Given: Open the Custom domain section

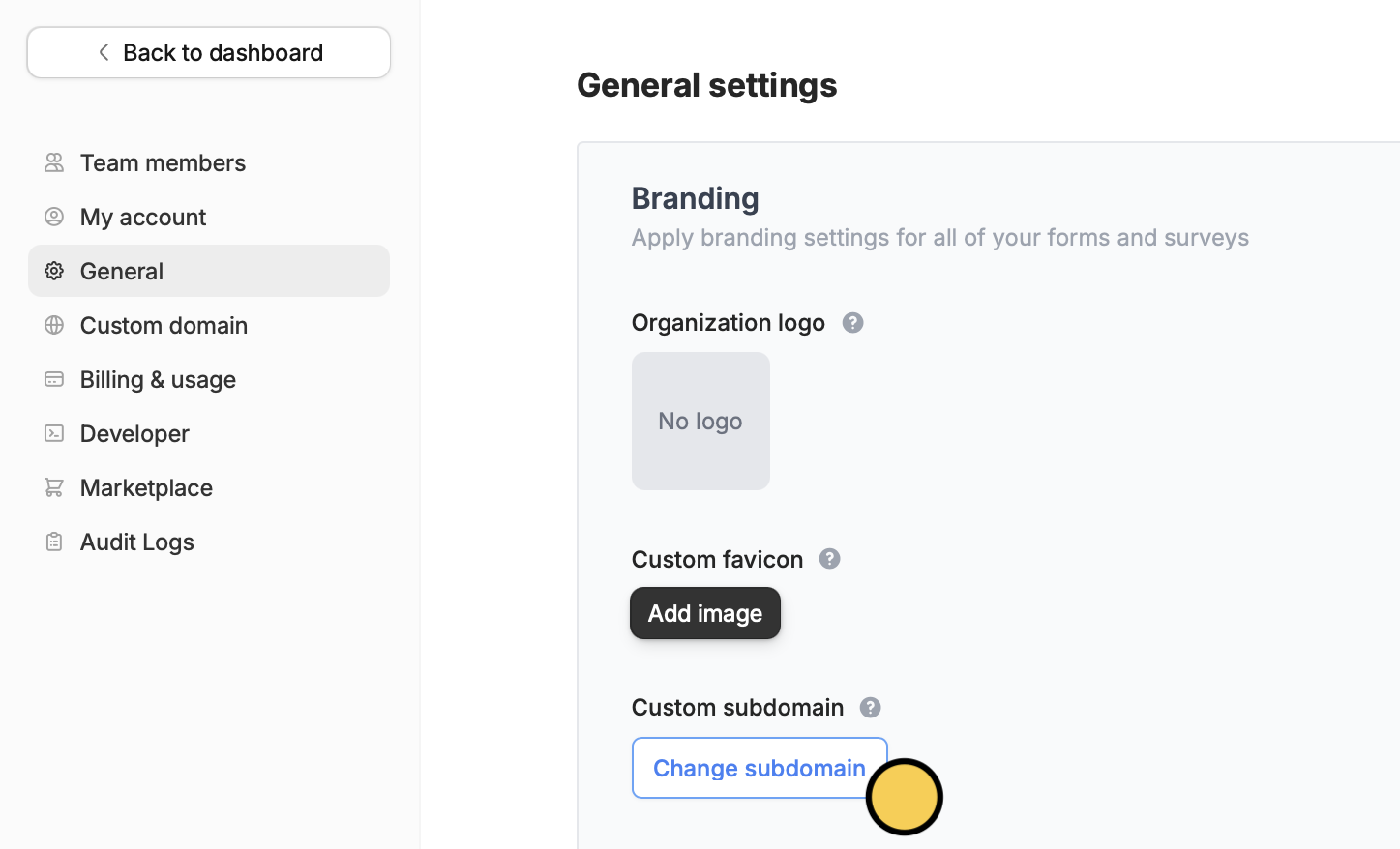Looking at the screenshot, I should click(x=164, y=325).
